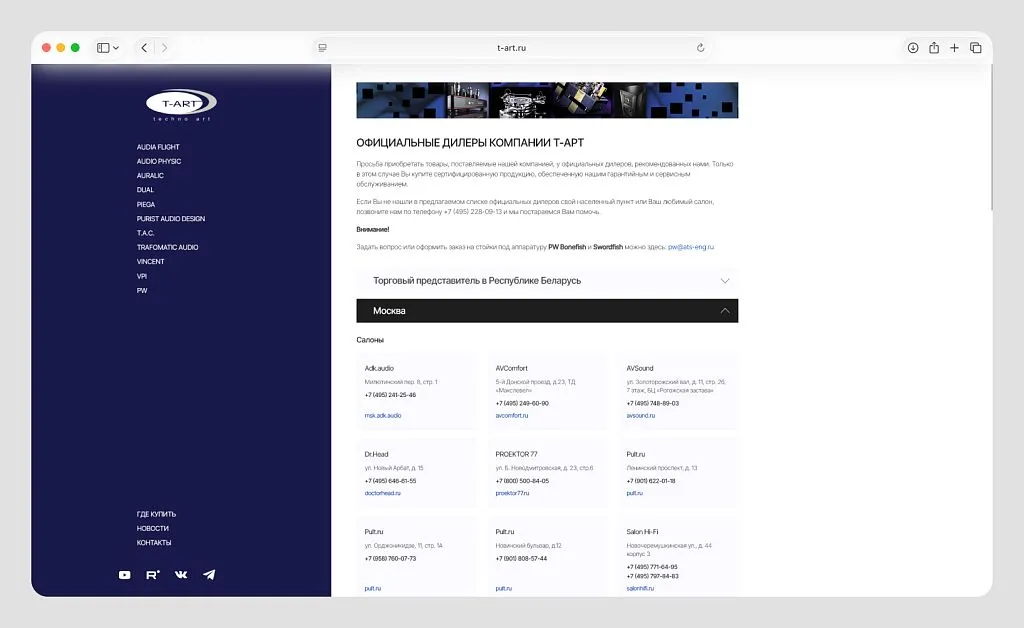This screenshot has width=1024, height=628.
Task: Show tab overview icon
Action: pyautogui.click(x=976, y=48)
